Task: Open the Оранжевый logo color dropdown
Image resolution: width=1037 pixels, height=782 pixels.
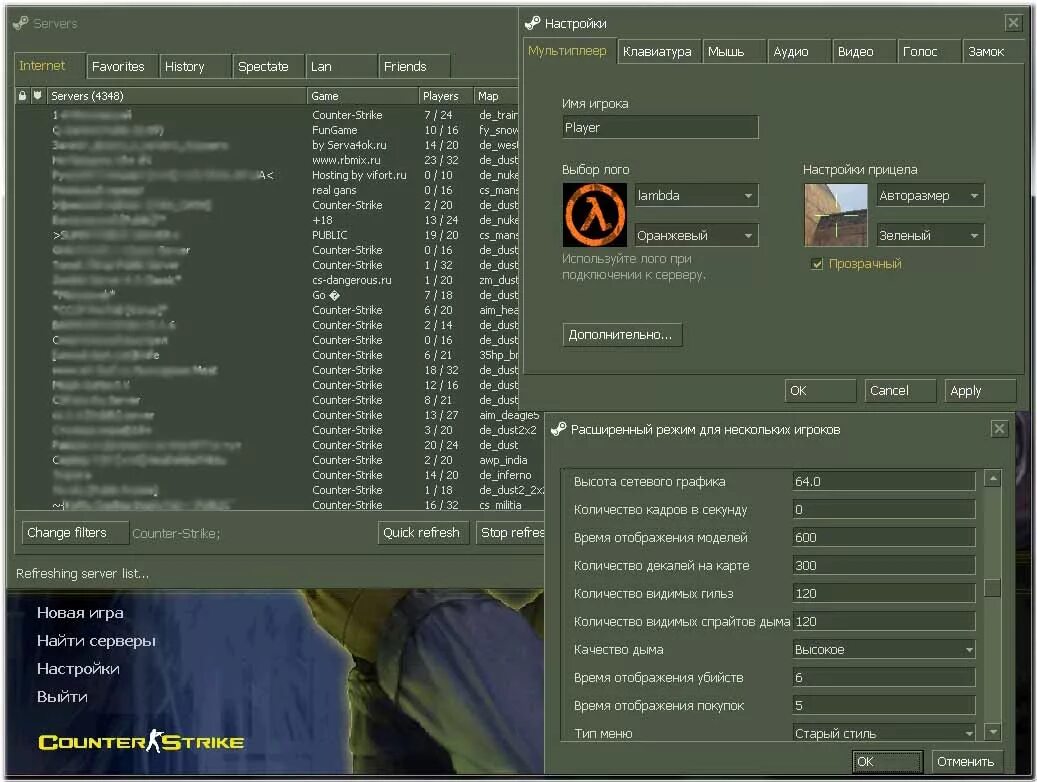Action: [x=696, y=235]
